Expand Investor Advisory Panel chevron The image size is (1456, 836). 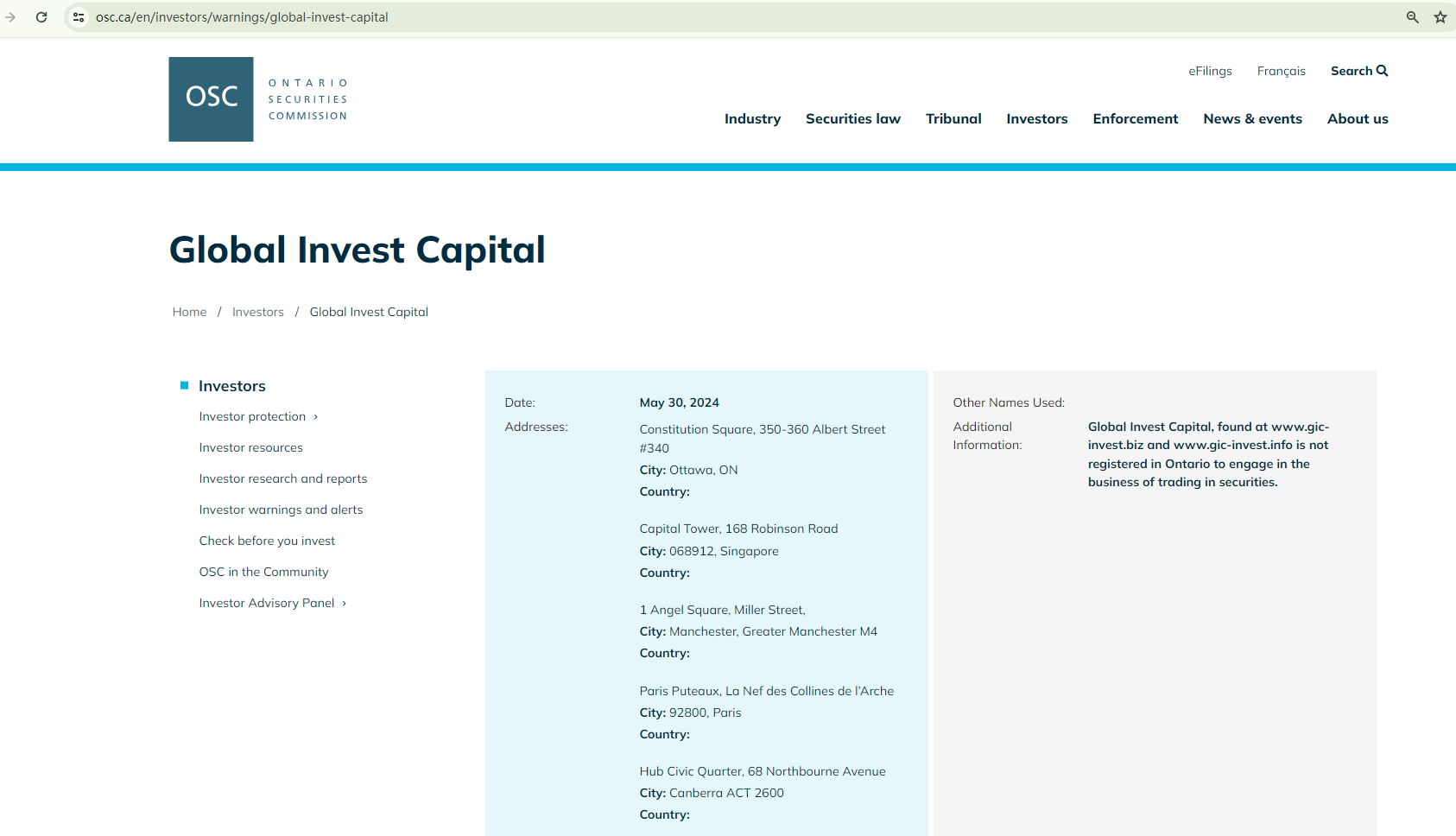pyautogui.click(x=345, y=604)
